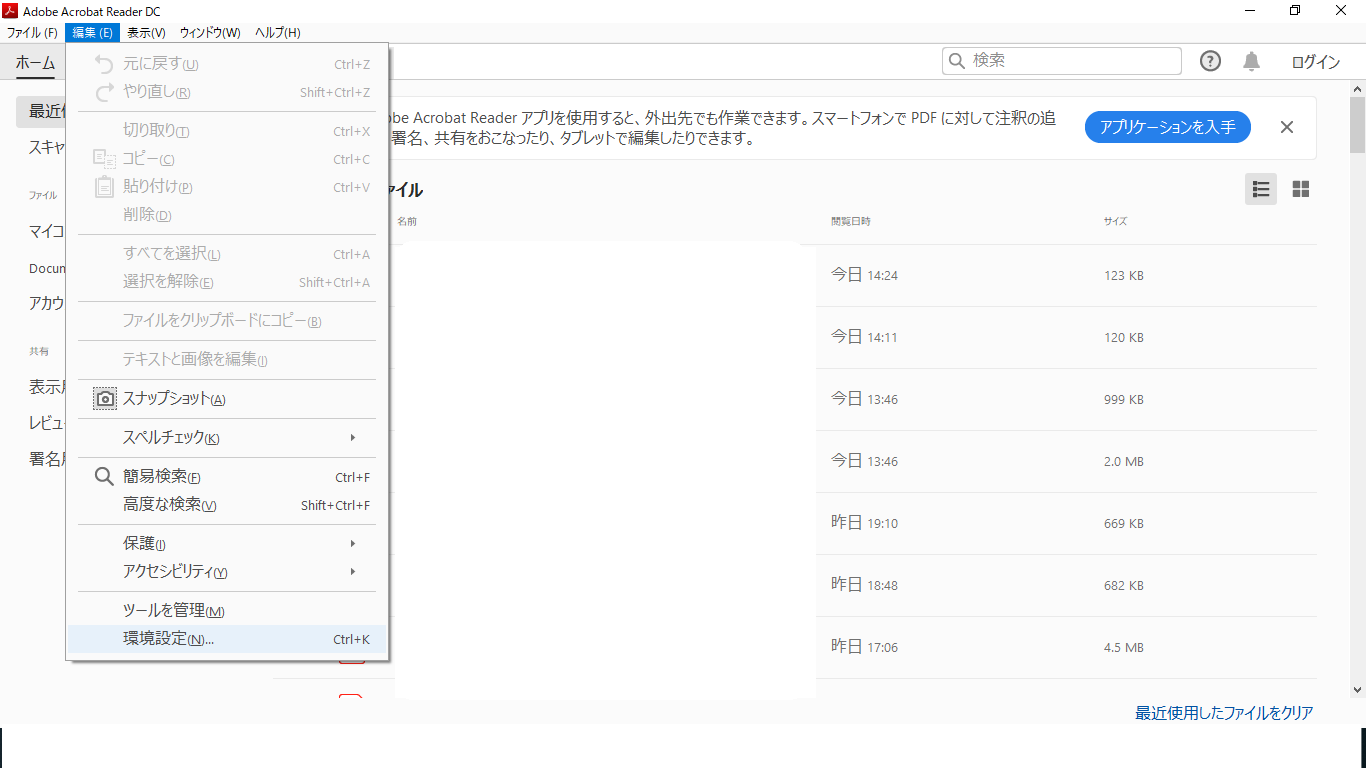The height and width of the screenshot is (768, 1366).
Task: Switch to list view icon
Action: point(1261,189)
